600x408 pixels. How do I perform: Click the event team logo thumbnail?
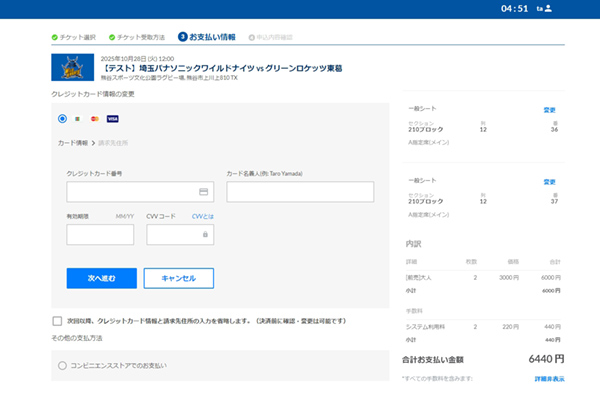click(x=73, y=67)
